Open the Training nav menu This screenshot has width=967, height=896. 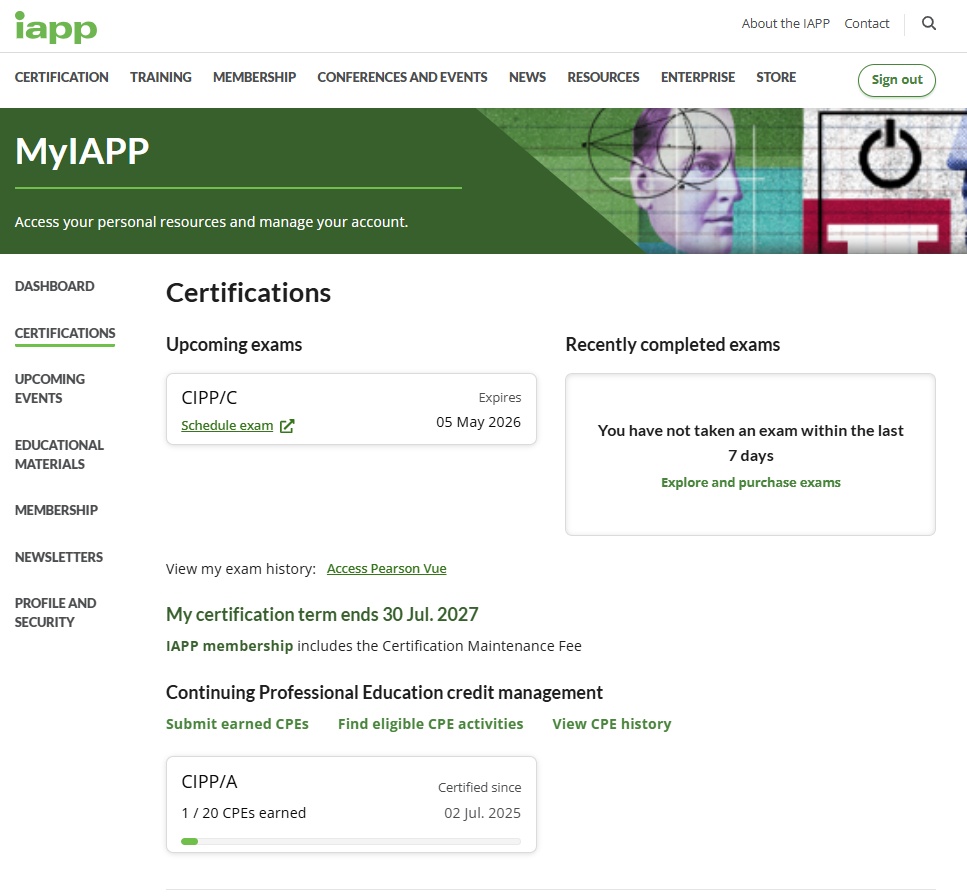pyautogui.click(x=160, y=78)
